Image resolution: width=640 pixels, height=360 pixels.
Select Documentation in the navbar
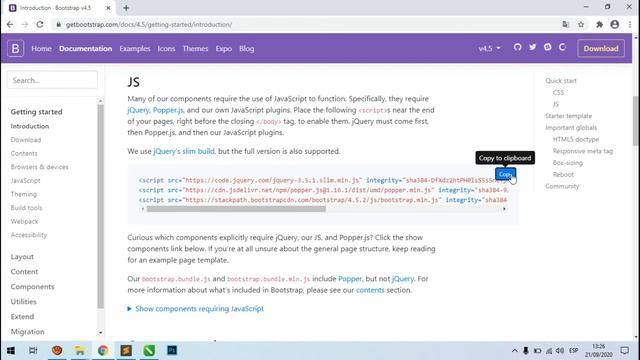85,48
